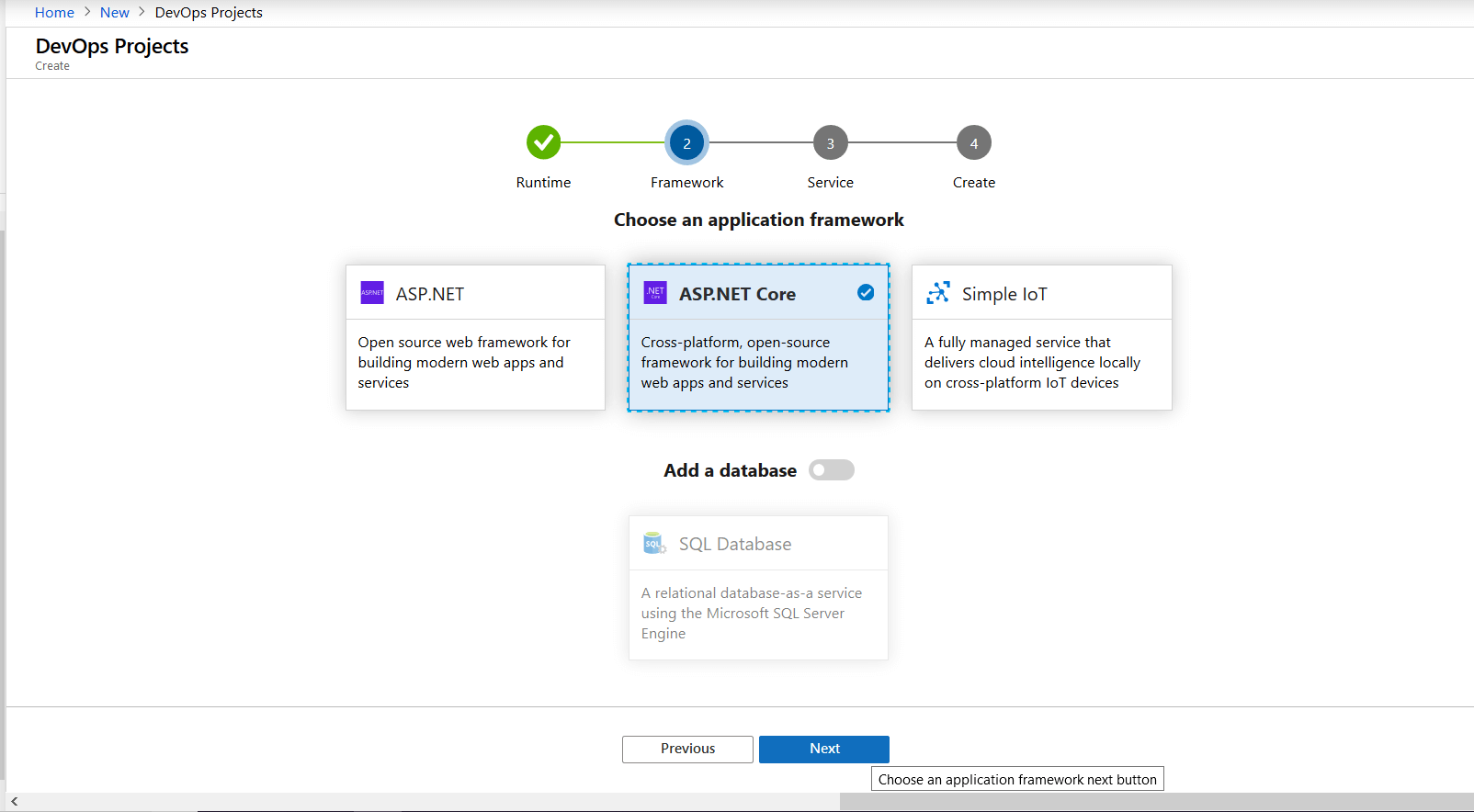Click the DevOps Projects page title
1474x812 pixels.
pyautogui.click(x=112, y=46)
